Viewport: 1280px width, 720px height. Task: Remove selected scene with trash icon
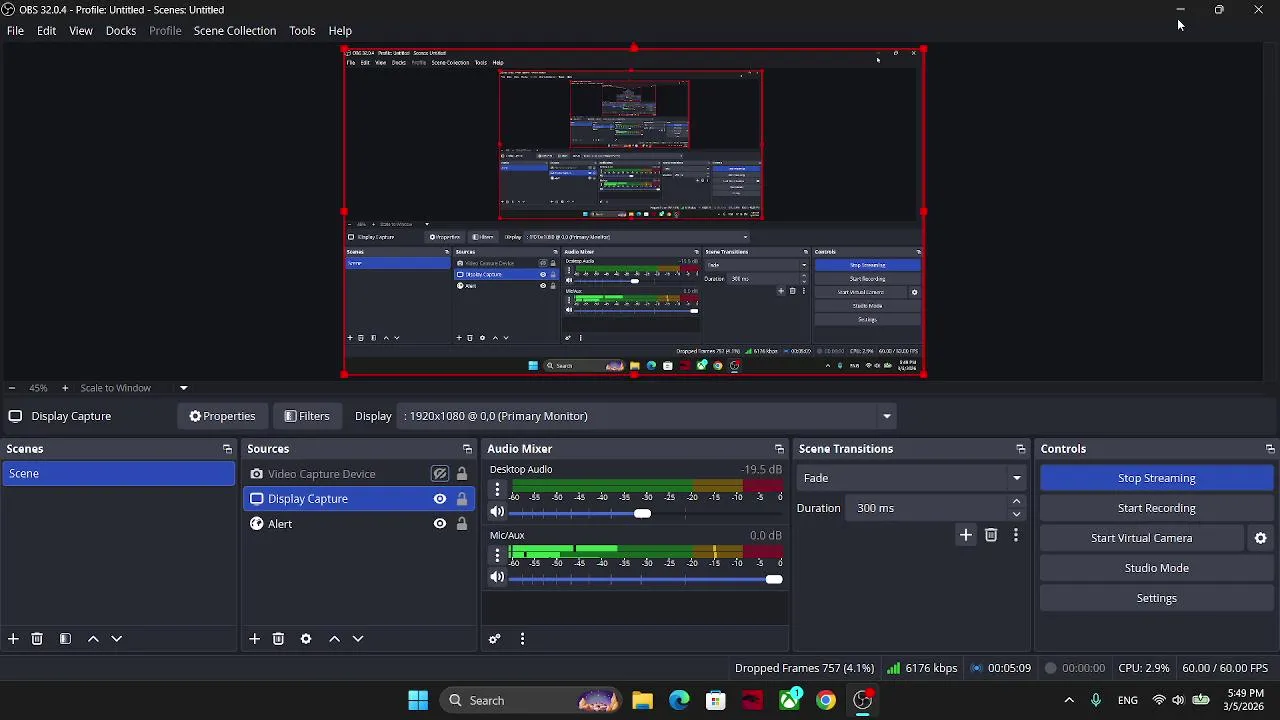click(37, 639)
